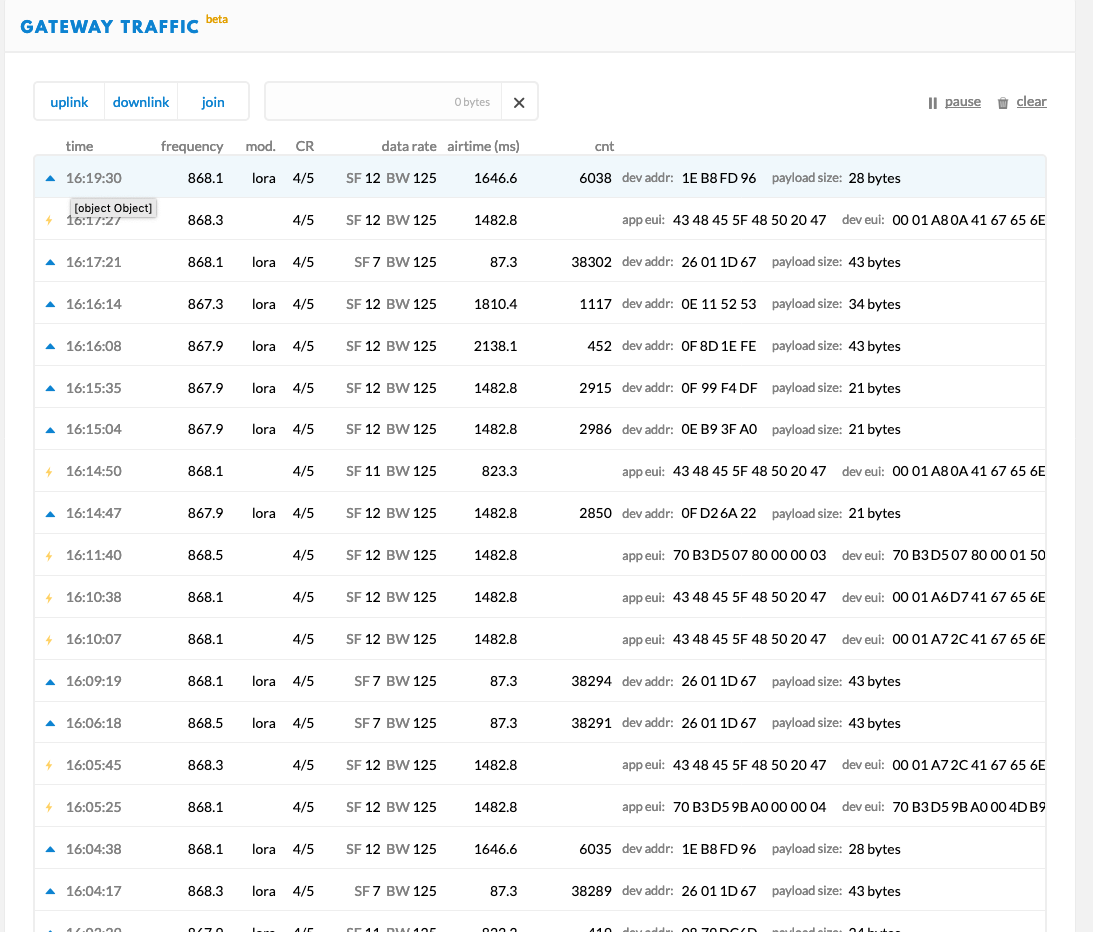Screen dimensions: 1093x932
Task: Click uplink arrow icon for 16:04:17 row
Action: tap(50, 891)
